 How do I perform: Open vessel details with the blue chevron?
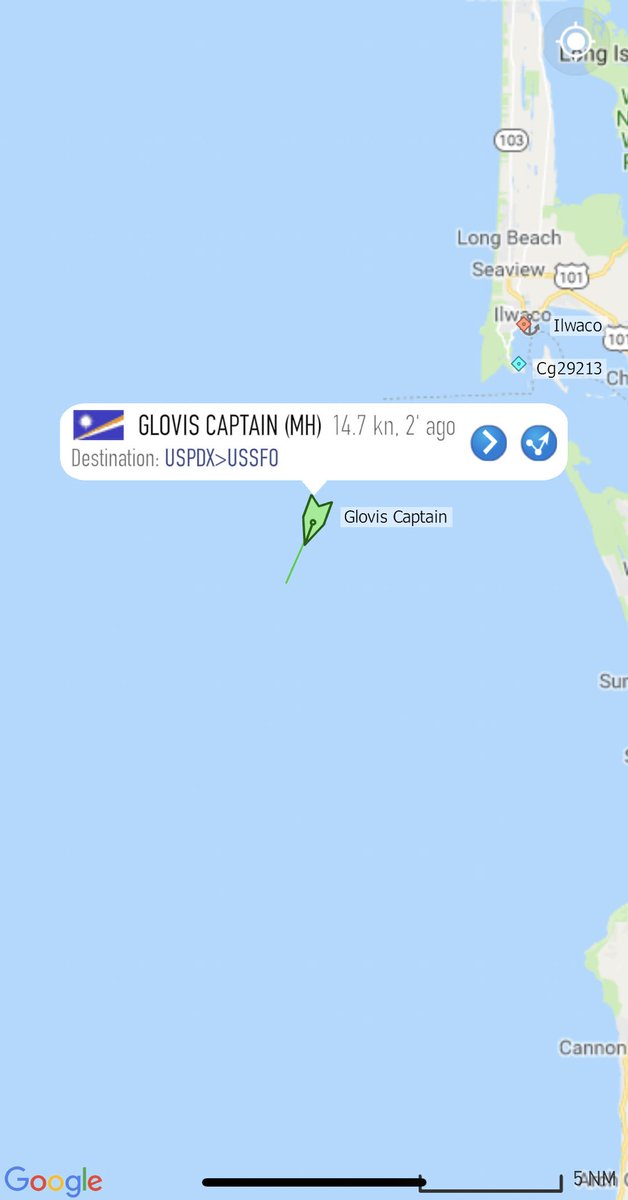(x=488, y=443)
